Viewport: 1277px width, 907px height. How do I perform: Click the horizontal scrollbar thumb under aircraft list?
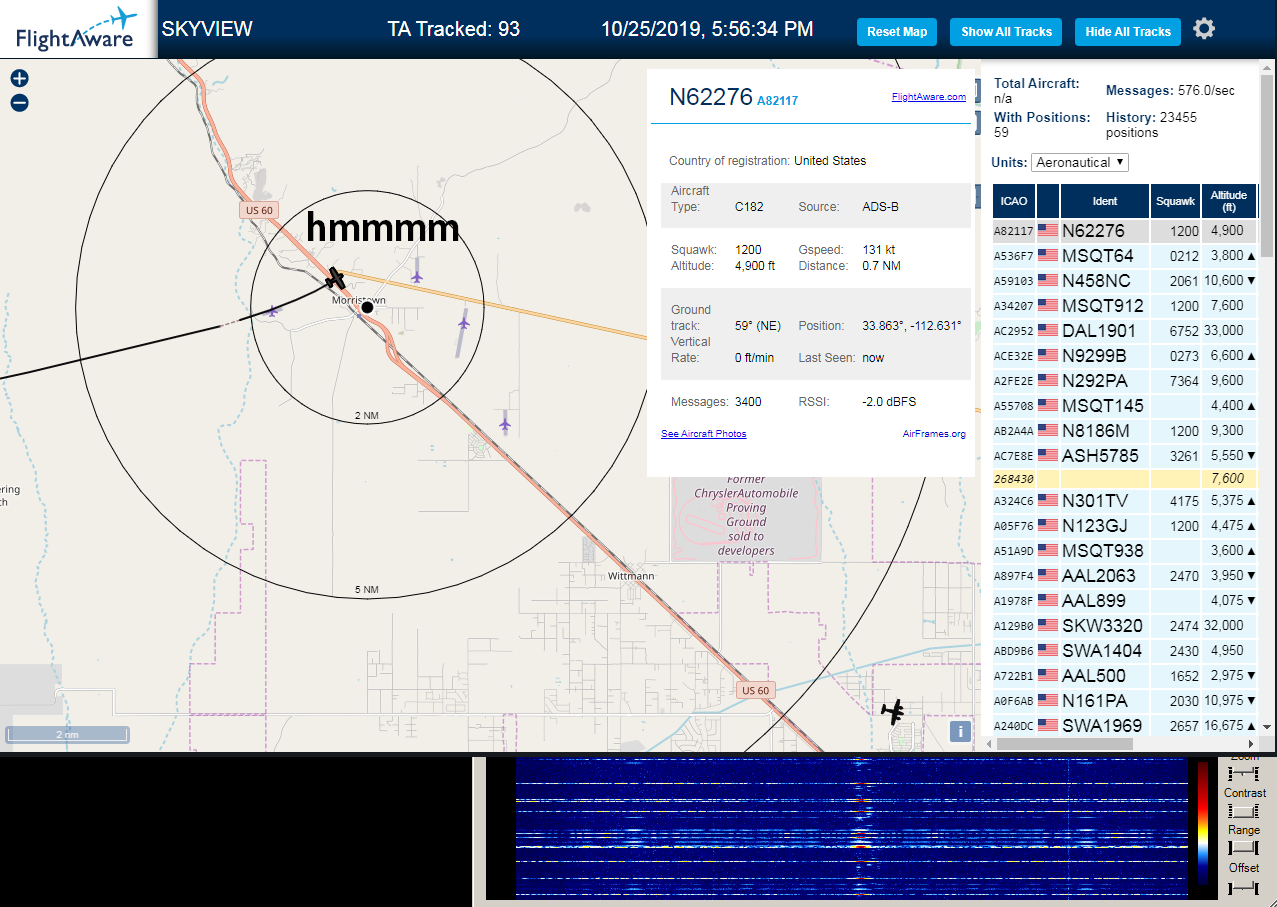point(1066,744)
